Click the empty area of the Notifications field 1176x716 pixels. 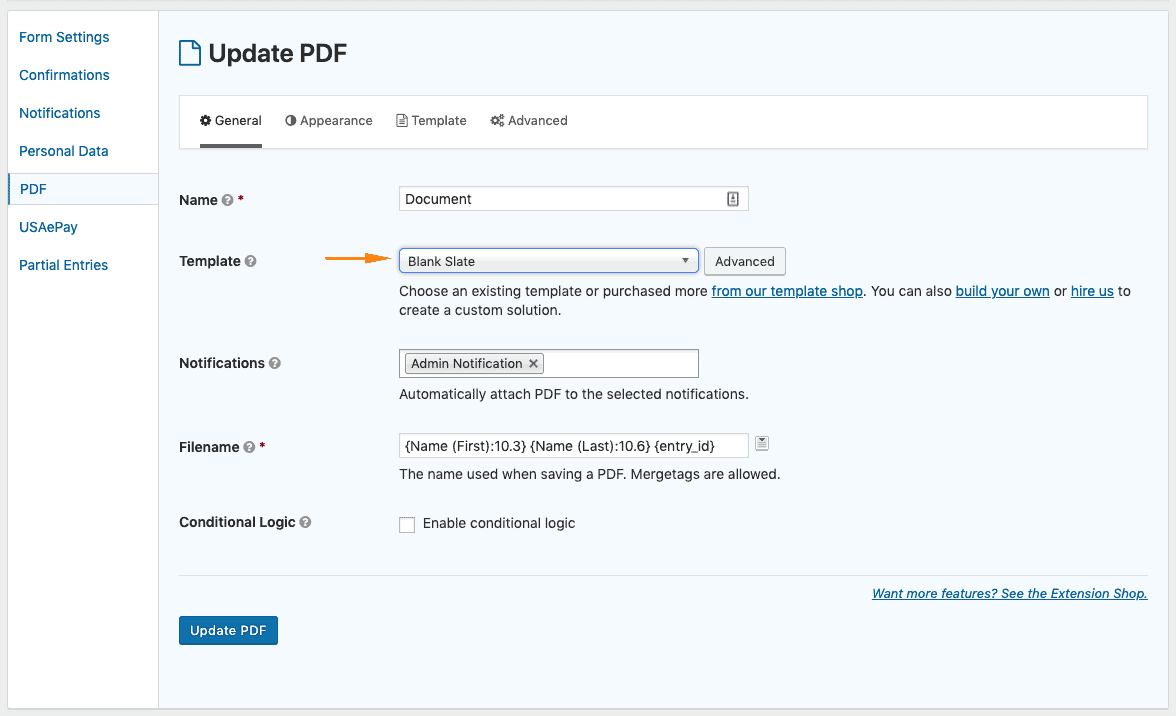coord(621,364)
